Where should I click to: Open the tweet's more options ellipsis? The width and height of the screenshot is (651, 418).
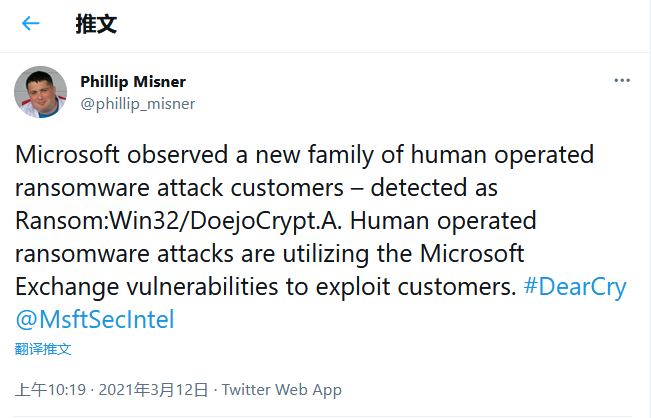[621, 80]
